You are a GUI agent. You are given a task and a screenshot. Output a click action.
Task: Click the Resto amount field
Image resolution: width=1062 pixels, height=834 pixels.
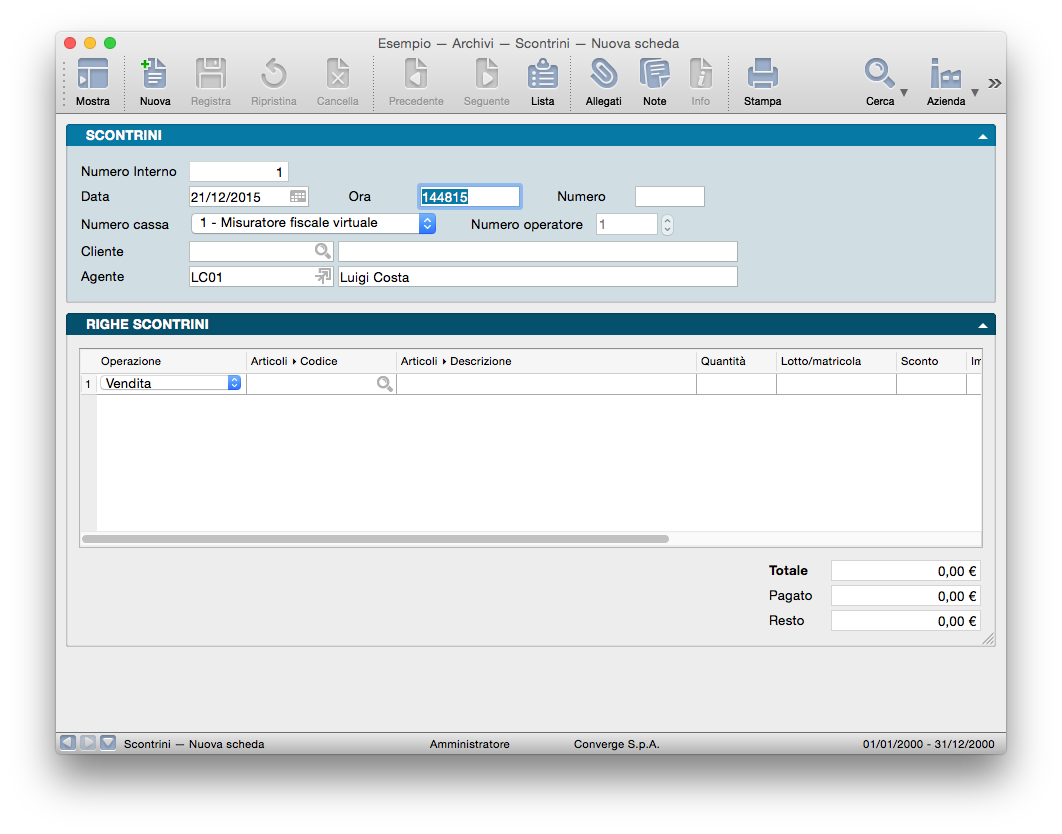pos(906,621)
